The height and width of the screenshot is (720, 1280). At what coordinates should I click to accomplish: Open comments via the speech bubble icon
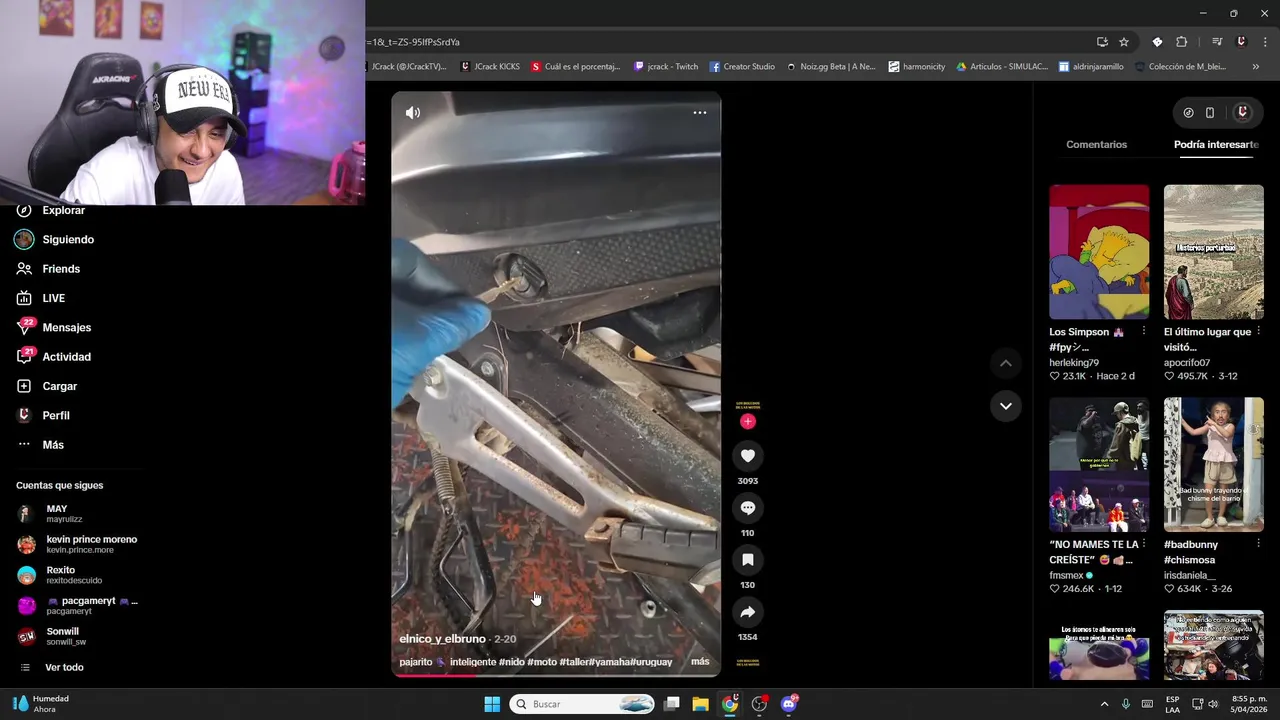pos(747,508)
